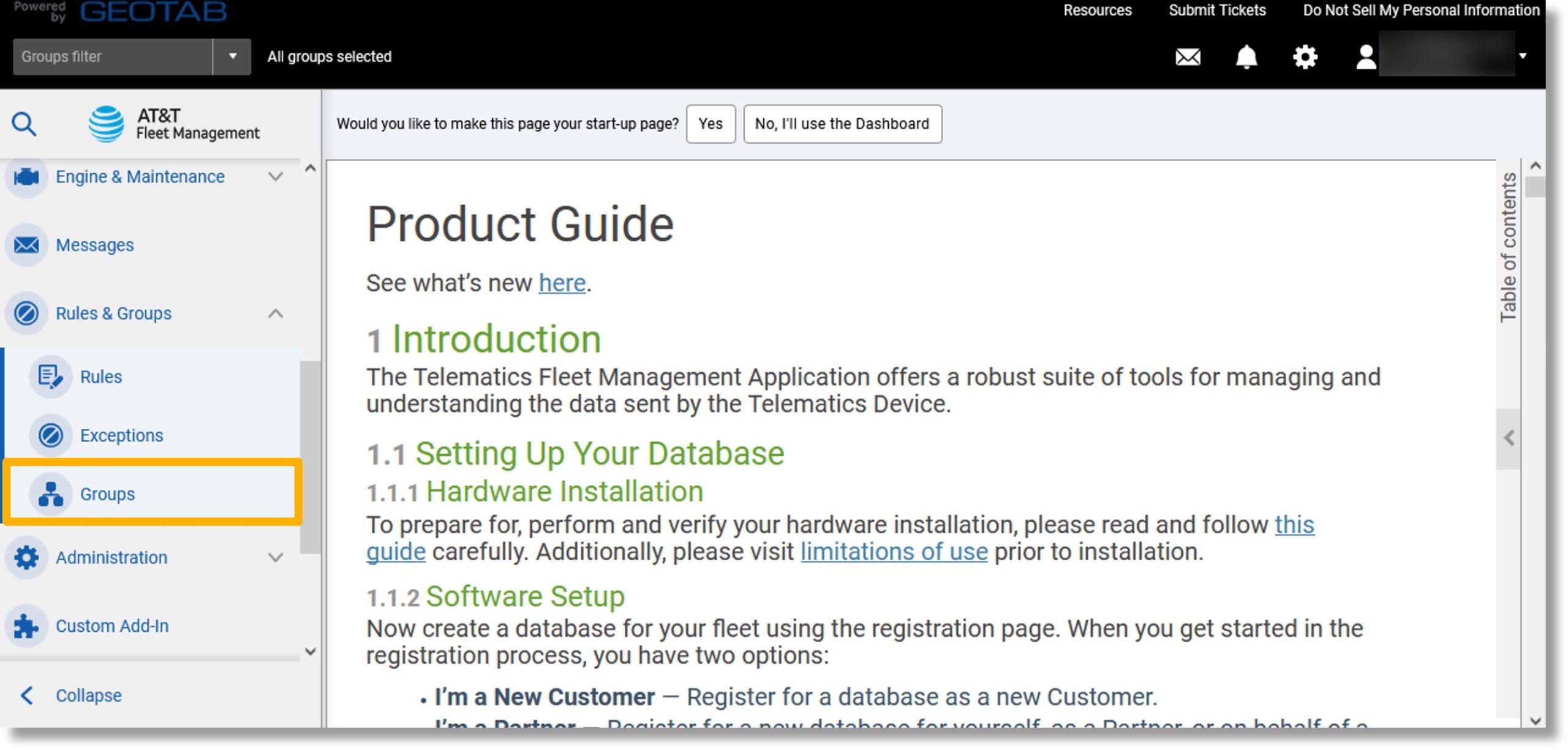The image size is (1568, 750).
Task: Select Rules under Rules & Groups
Action: 101,377
